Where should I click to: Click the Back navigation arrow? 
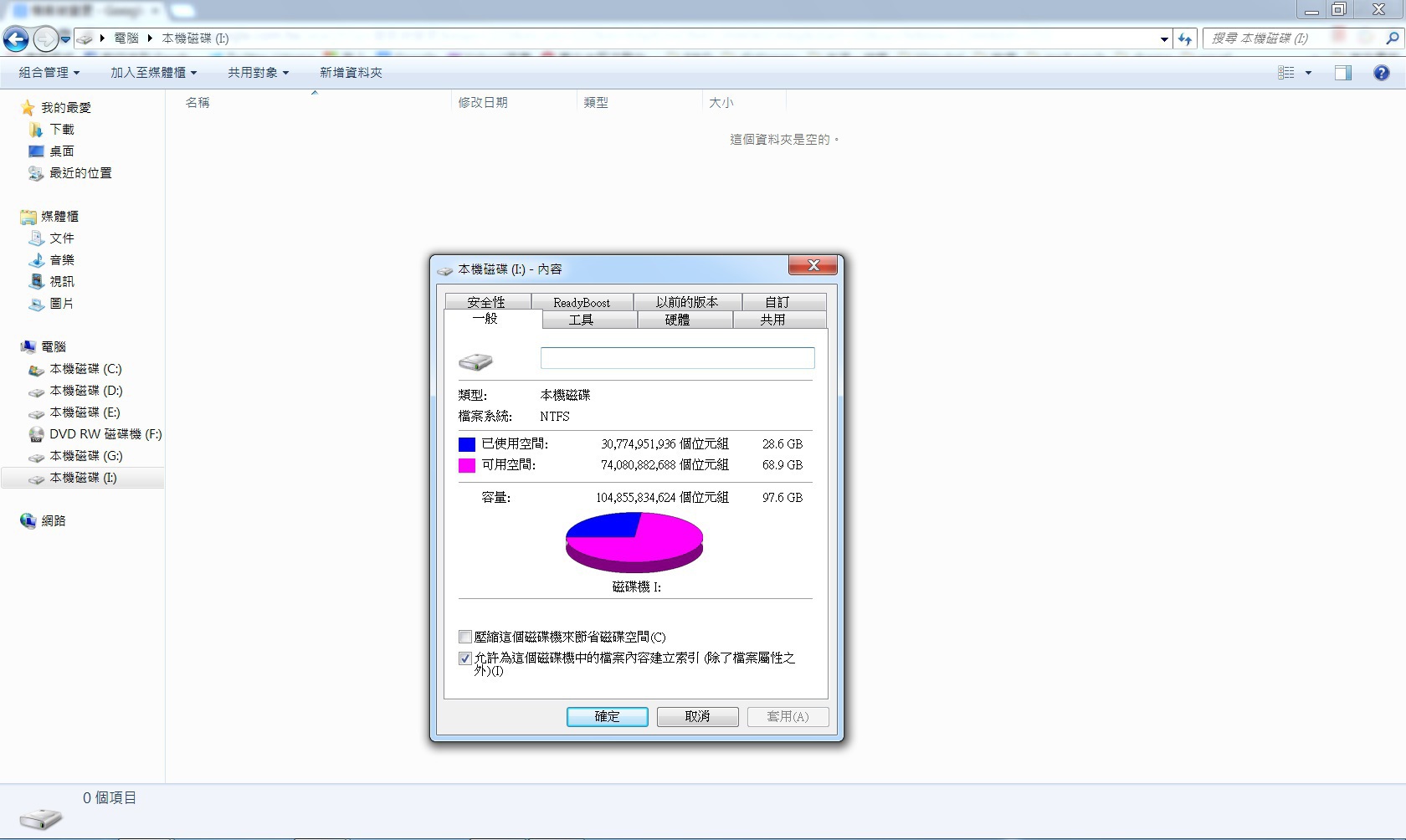point(16,38)
